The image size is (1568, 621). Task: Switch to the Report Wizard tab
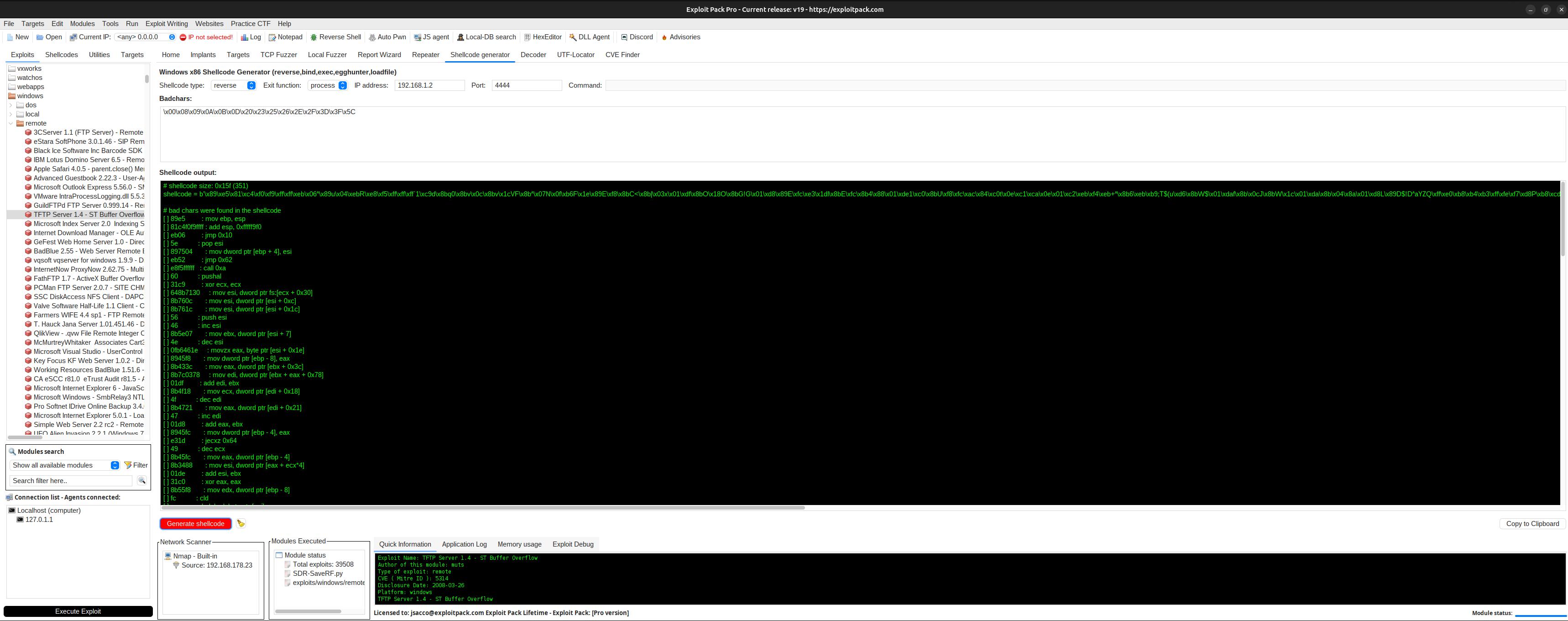379,55
